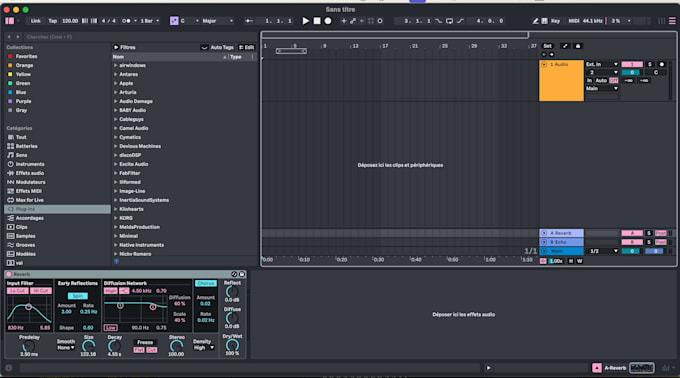Click the Edit button in the browser
Screen dimensions: 680x378
[247, 47]
